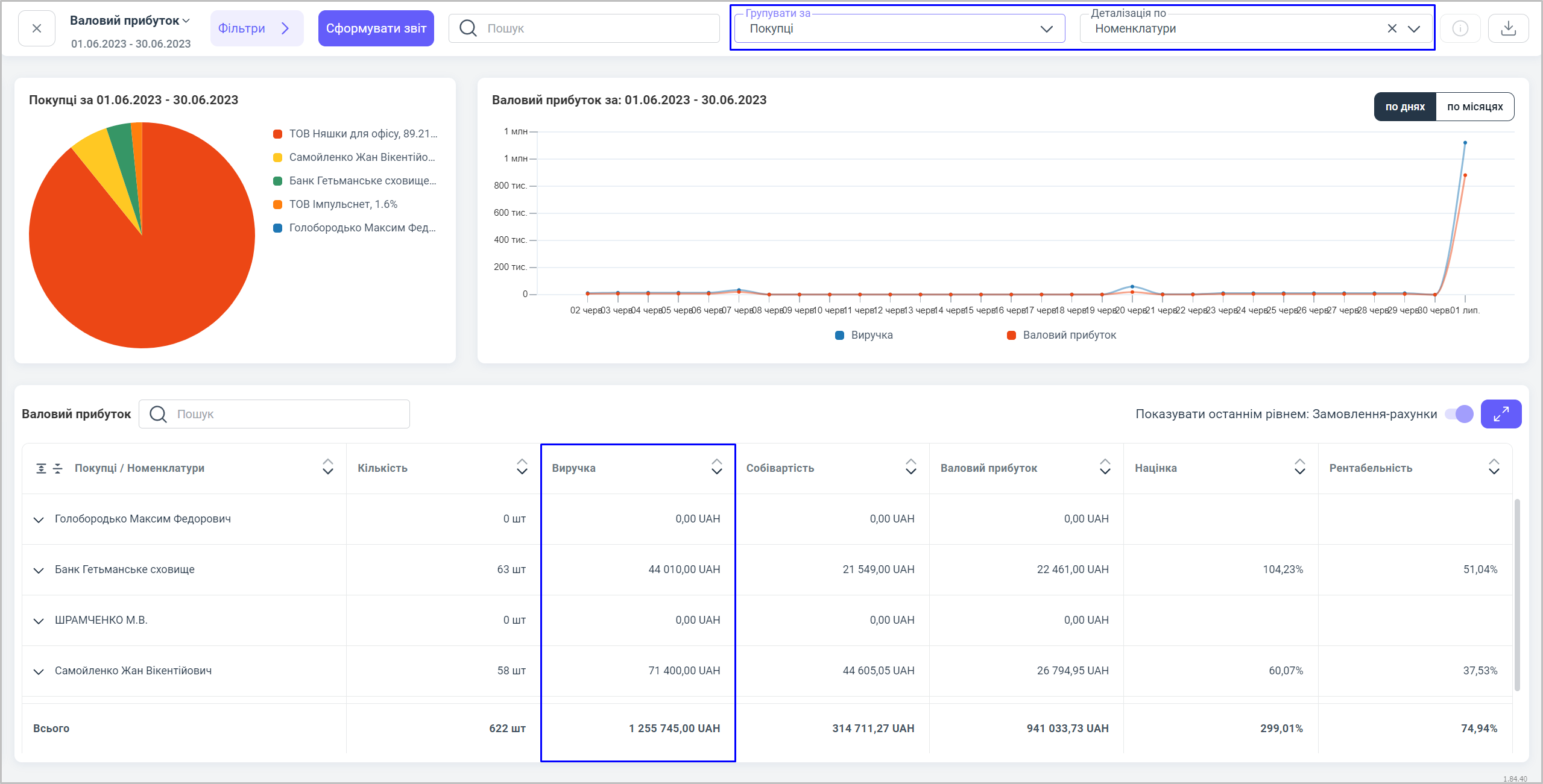The image size is (1543, 784).
Task: Expand the Самойленко Жан Вікентійович row
Action: (x=39, y=671)
